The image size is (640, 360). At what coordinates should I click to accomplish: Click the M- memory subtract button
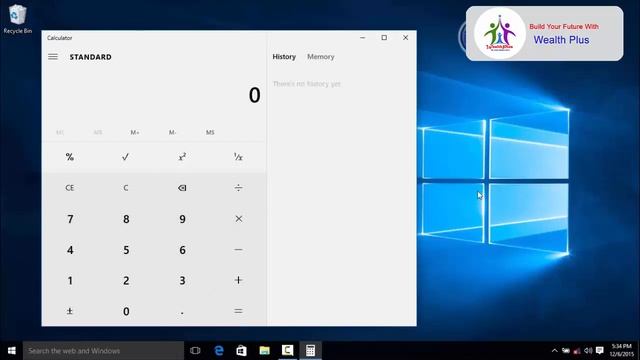click(172, 132)
